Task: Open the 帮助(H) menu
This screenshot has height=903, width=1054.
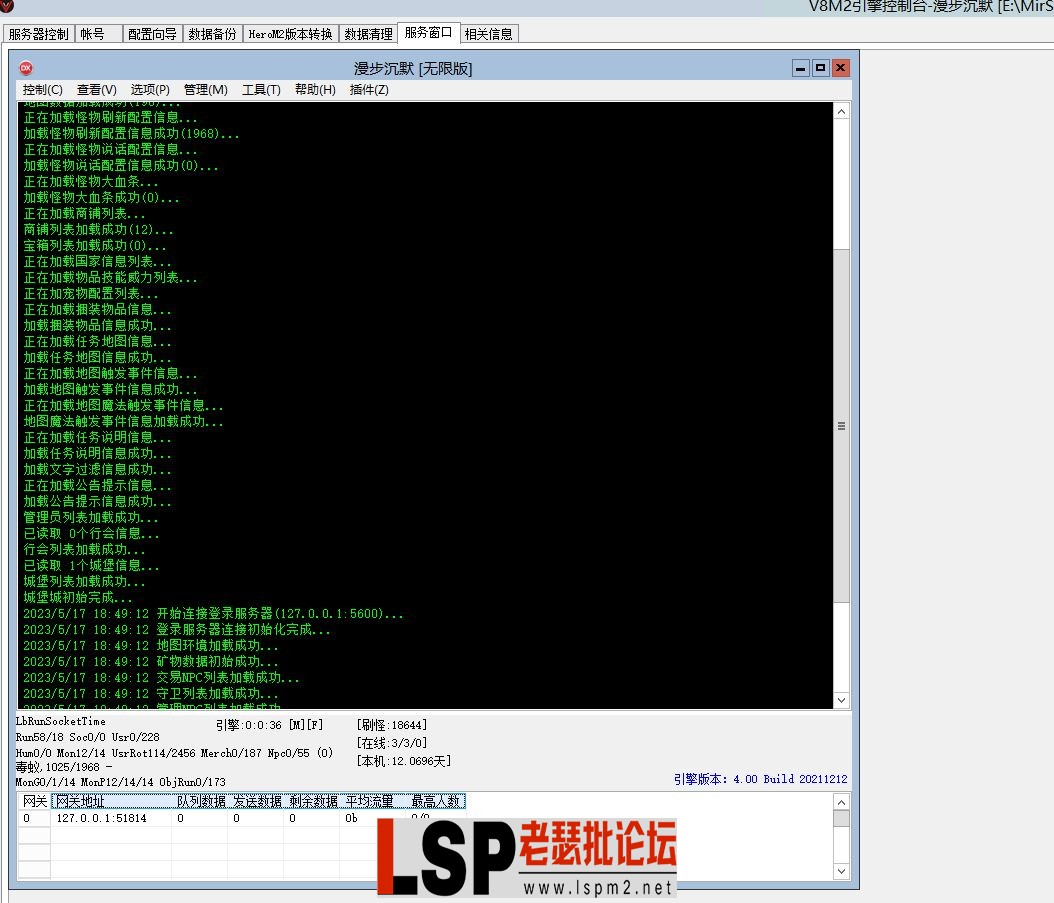Action: coord(314,90)
